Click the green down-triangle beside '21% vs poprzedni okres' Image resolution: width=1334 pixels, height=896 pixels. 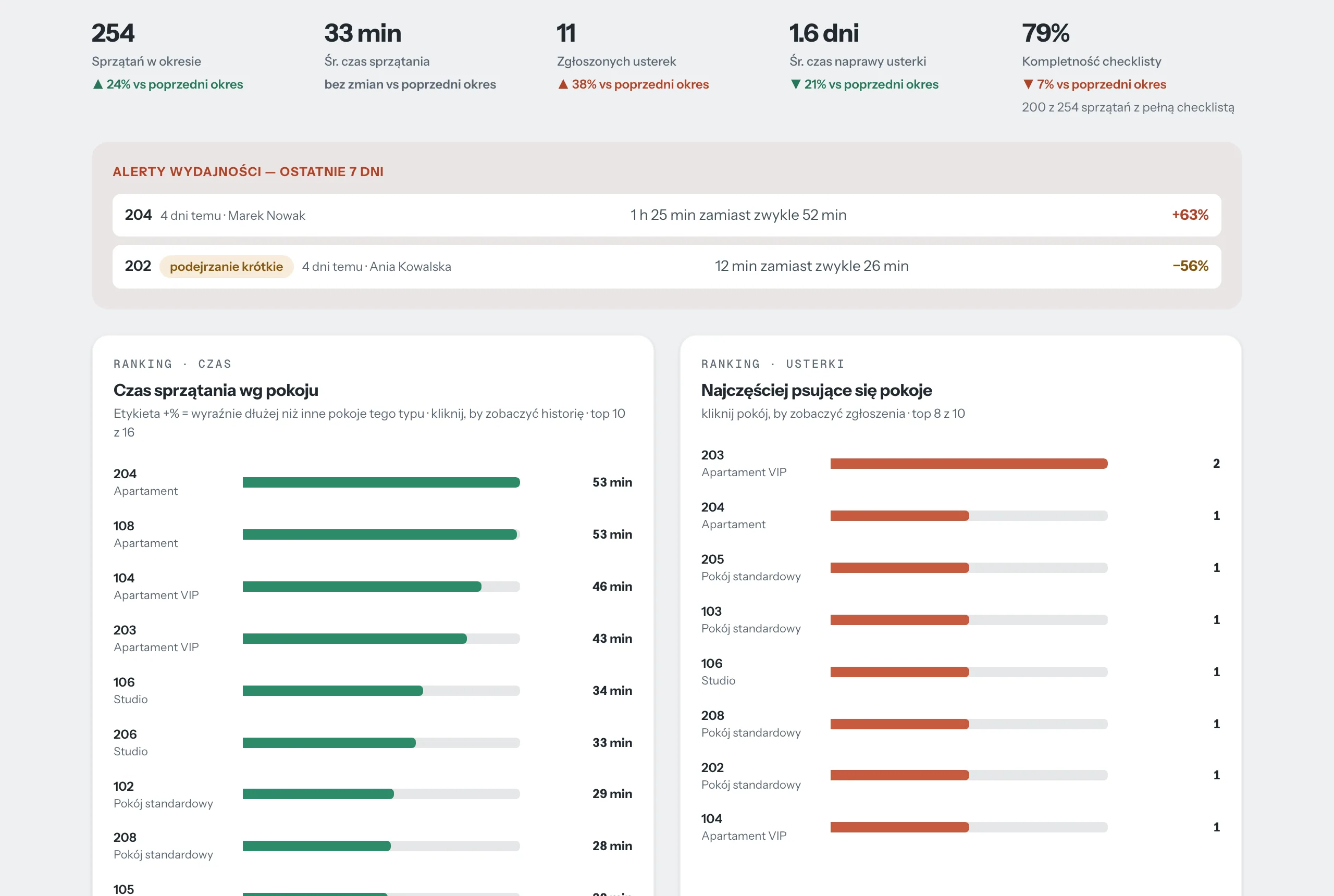(796, 84)
